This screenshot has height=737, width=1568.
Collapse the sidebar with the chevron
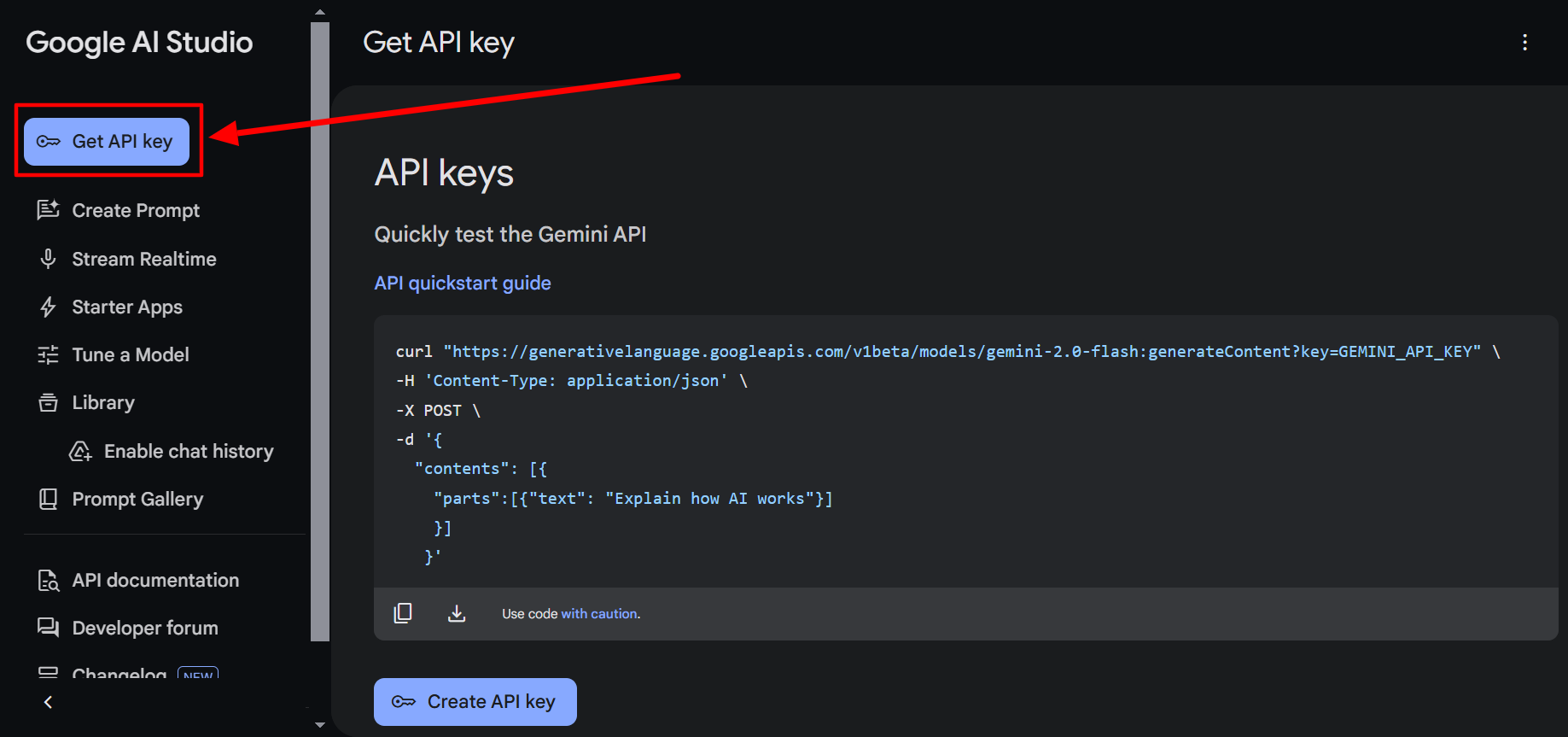click(x=48, y=702)
